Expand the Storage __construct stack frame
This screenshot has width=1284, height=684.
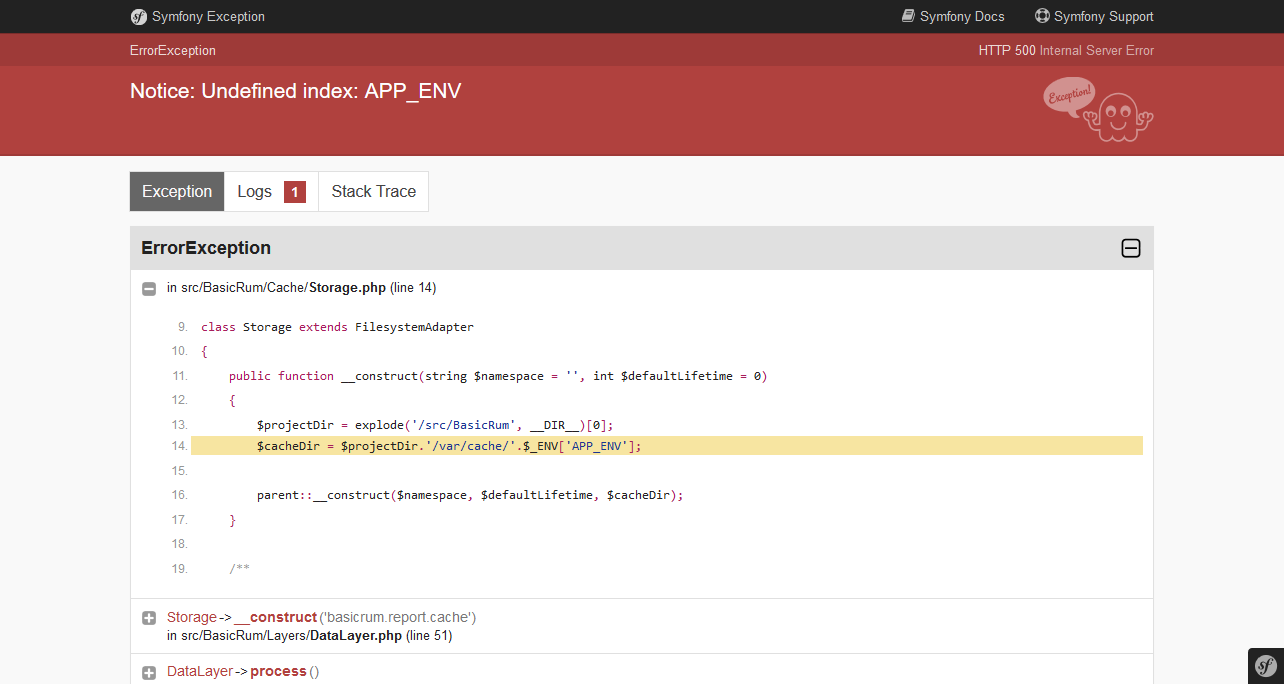click(x=148, y=617)
